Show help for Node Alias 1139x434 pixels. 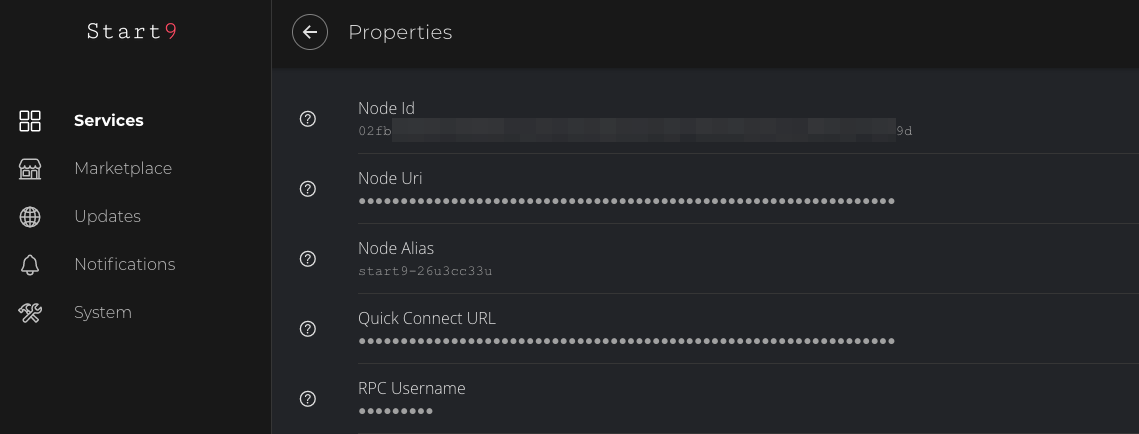coord(308,259)
